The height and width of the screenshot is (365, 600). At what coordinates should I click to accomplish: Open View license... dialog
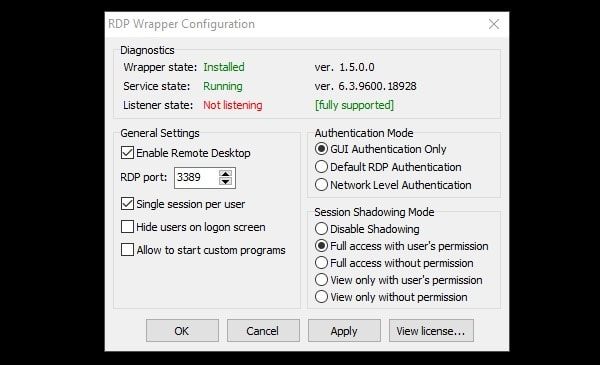431,331
